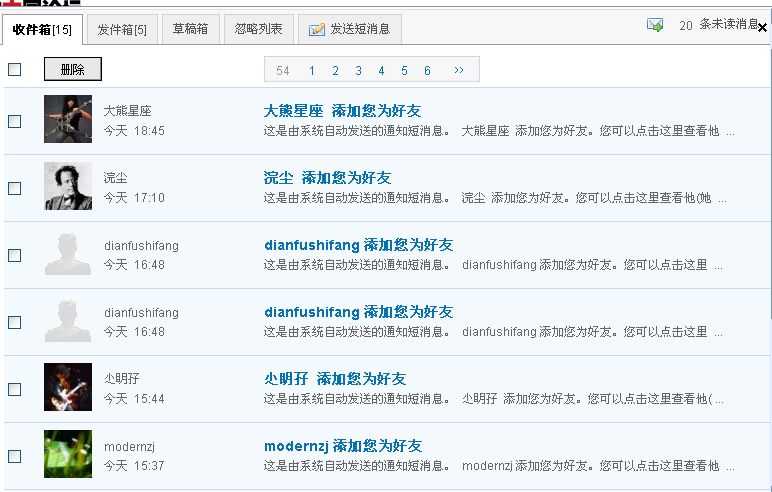Open 尘明孖's guitarist avatar
Screen dimensions: 772x492
[68, 387]
